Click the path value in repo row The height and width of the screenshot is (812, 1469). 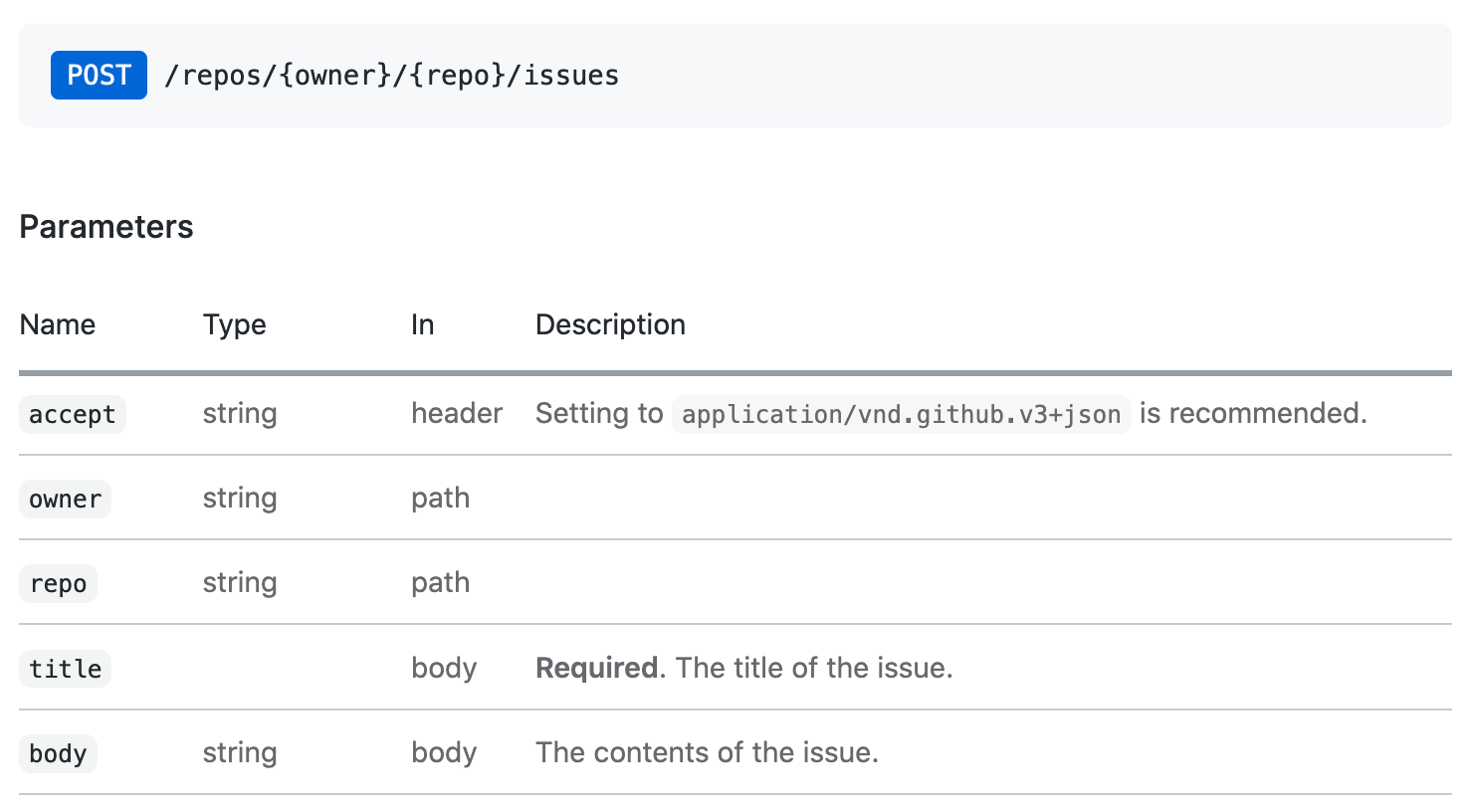[x=441, y=583]
